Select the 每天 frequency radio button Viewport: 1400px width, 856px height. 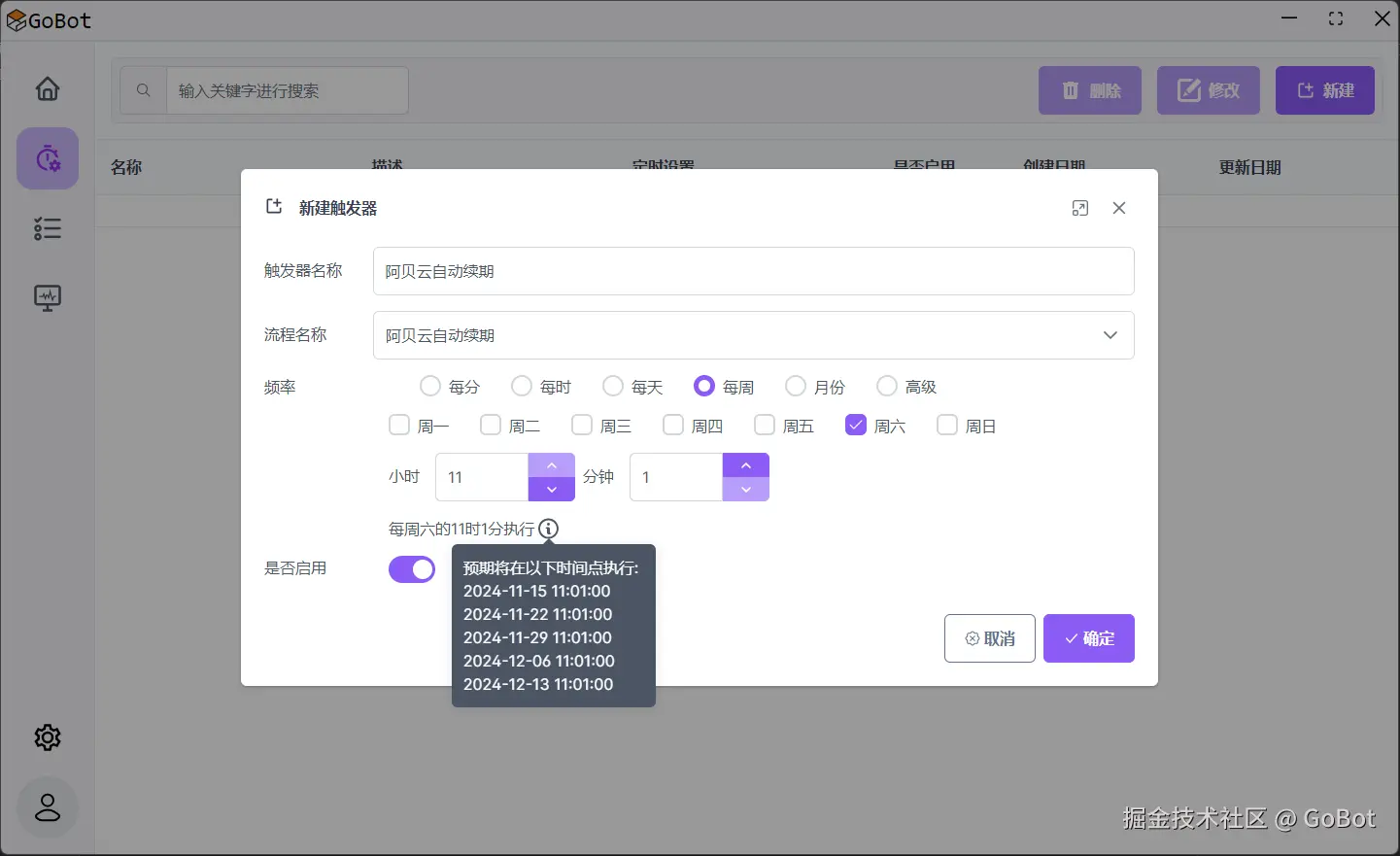(612, 386)
